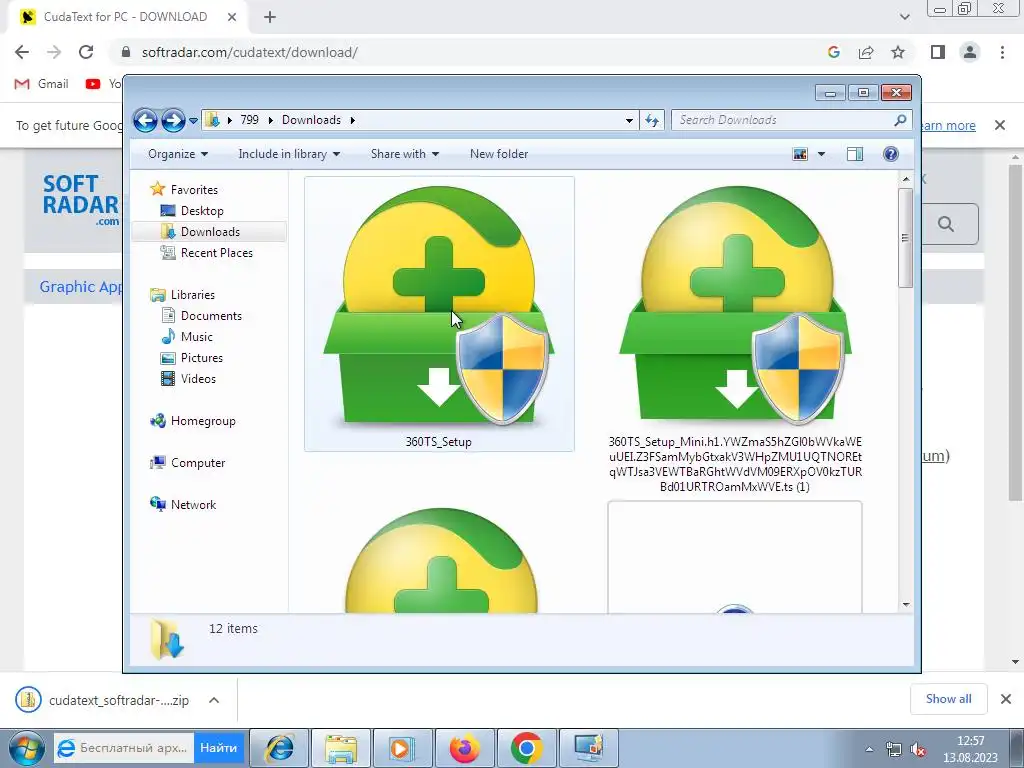
Task: Click Softradar logo on webpage
Action: pyautogui.click(x=81, y=200)
